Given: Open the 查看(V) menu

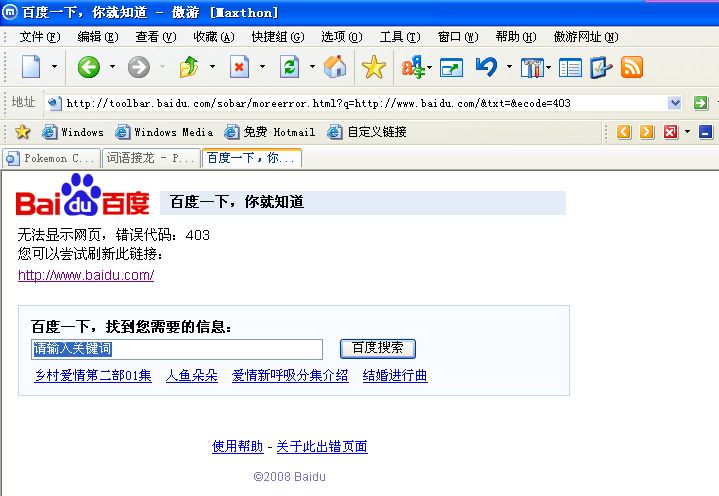Looking at the screenshot, I should pyautogui.click(x=155, y=37).
